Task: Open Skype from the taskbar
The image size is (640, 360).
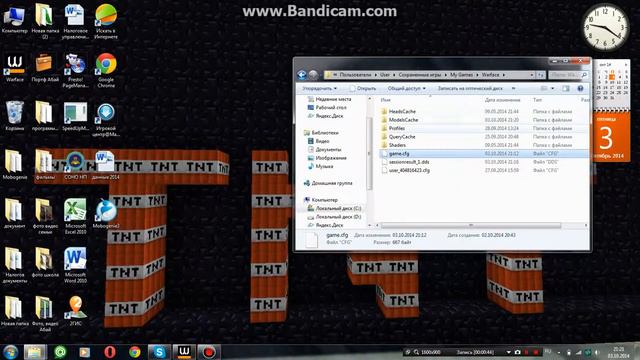Action: [159, 351]
